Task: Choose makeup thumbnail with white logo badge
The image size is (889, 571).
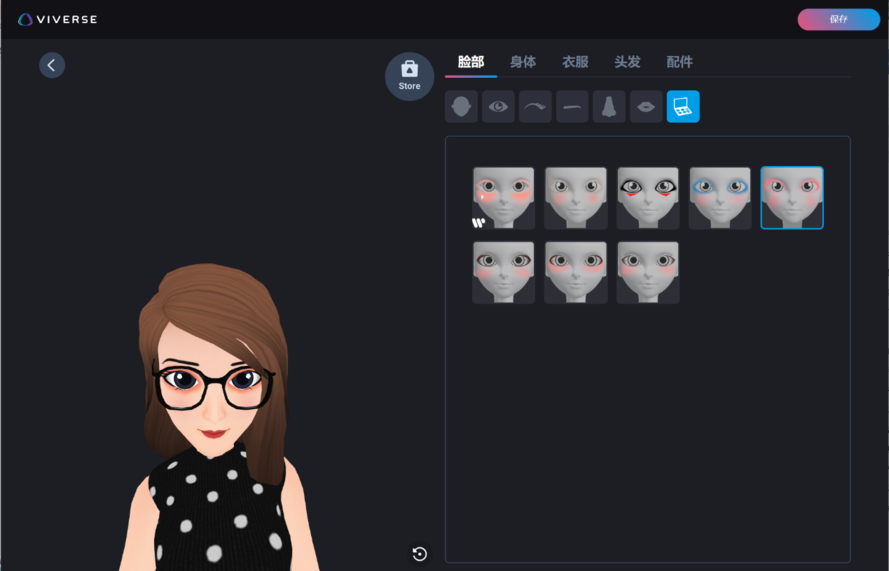Action: pos(503,198)
